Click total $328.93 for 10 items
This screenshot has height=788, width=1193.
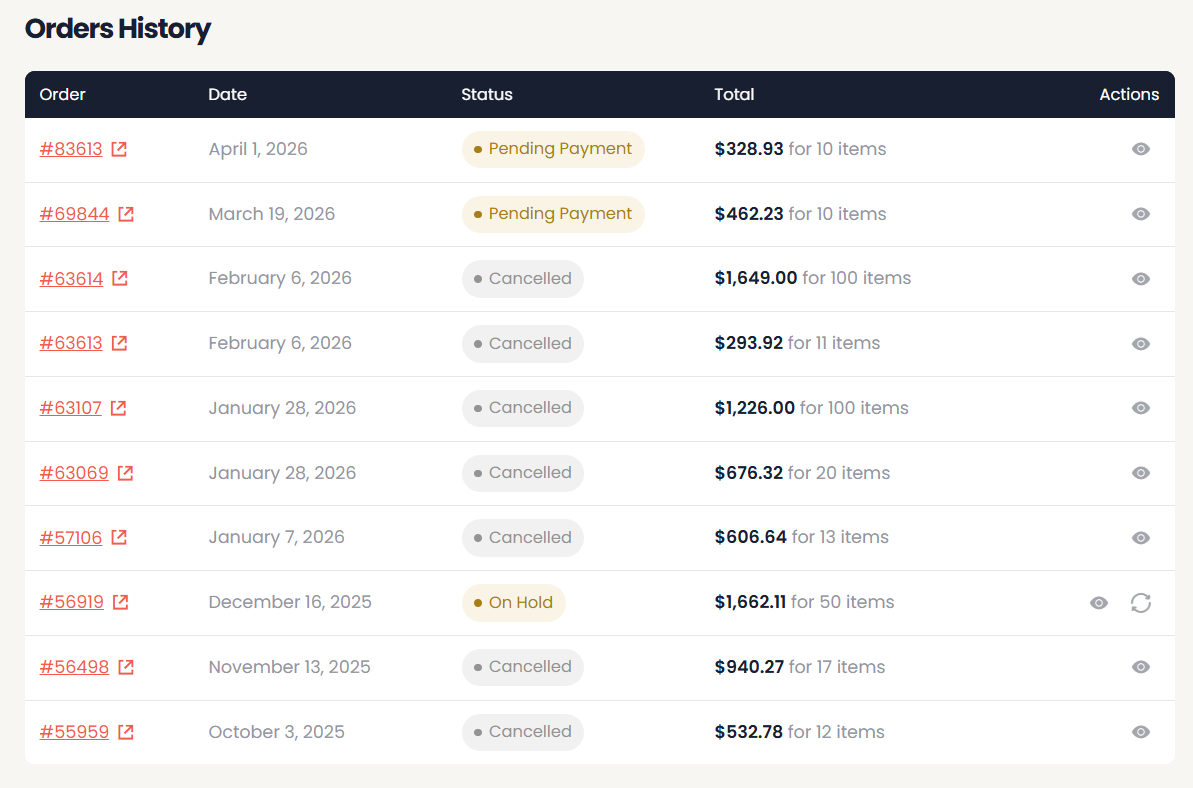800,149
